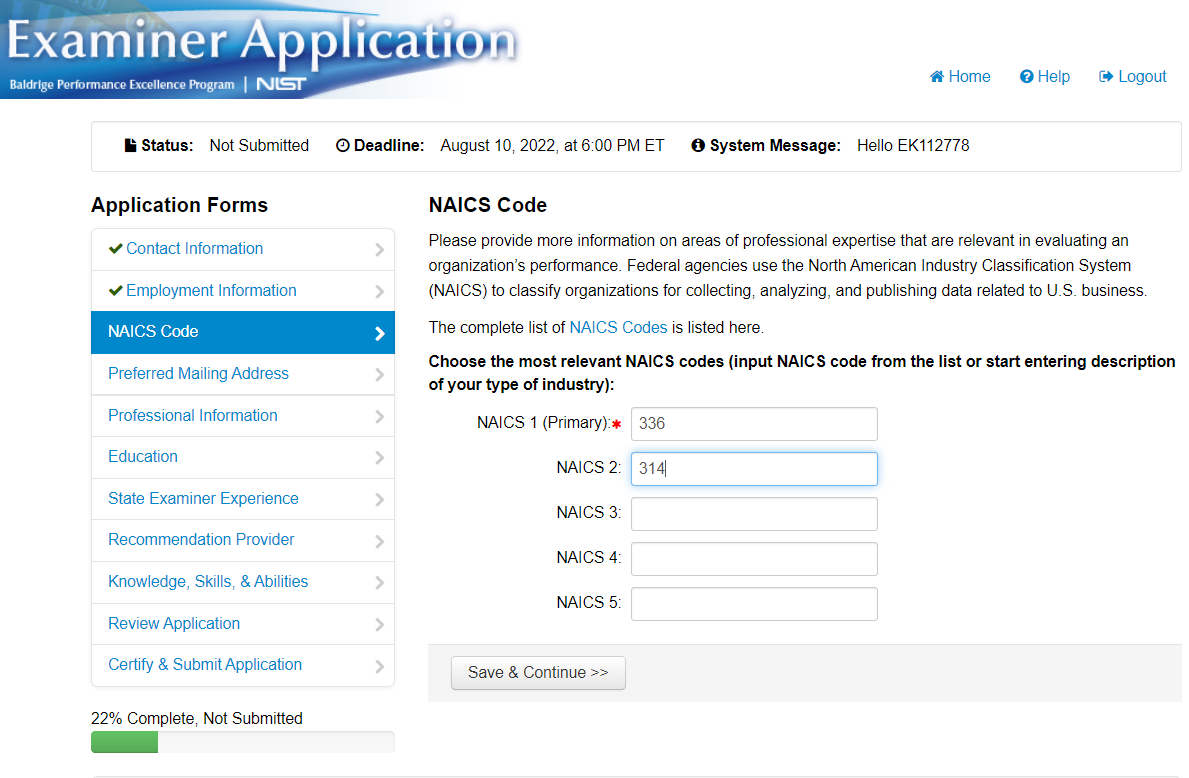The width and height of the screenshot is (1189, 778).
Task: Click the 'August 10, 2022, at 6:00 PM ET' text
Action: point(552,146)
